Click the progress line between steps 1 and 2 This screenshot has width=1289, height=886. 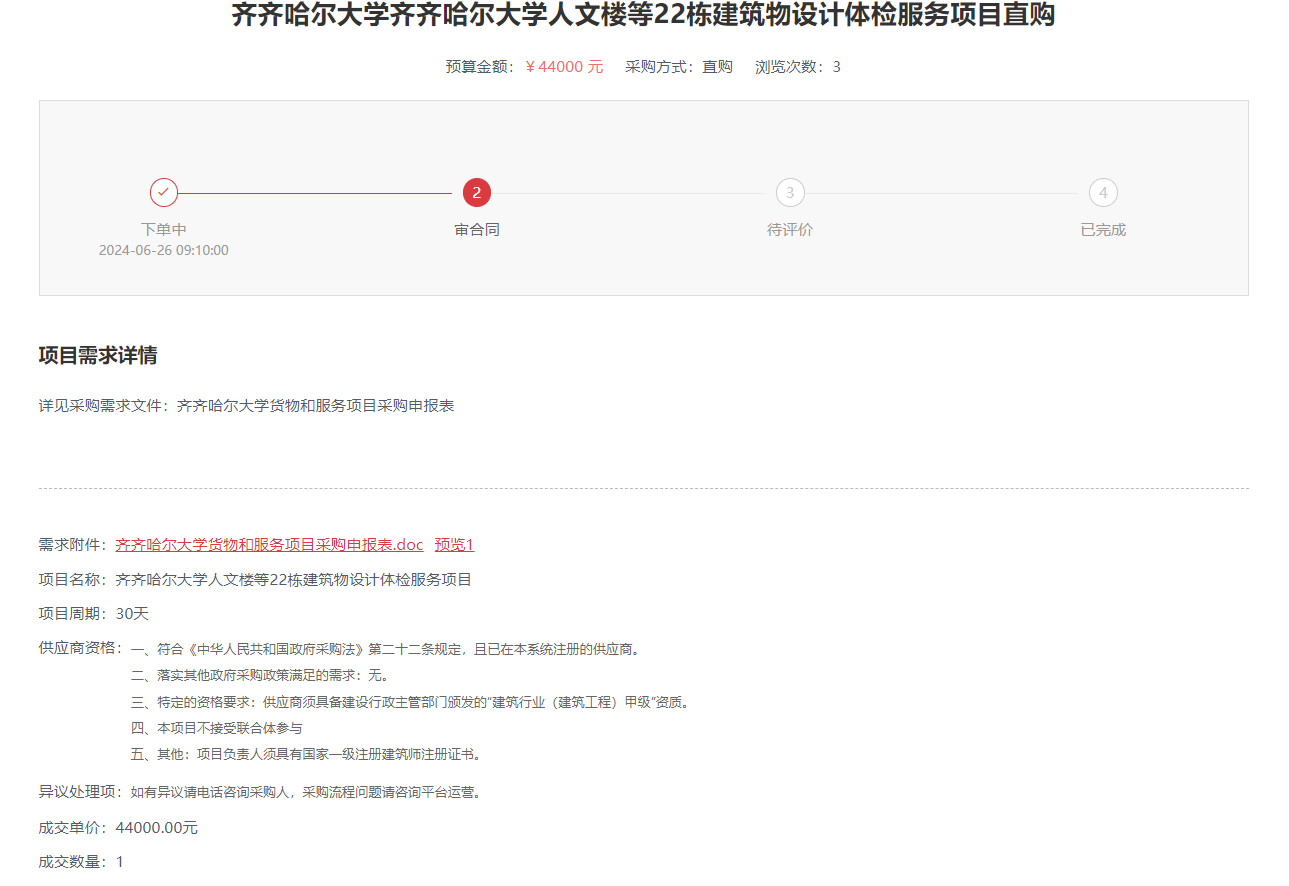pyautogui.click(x=315, y=193)
